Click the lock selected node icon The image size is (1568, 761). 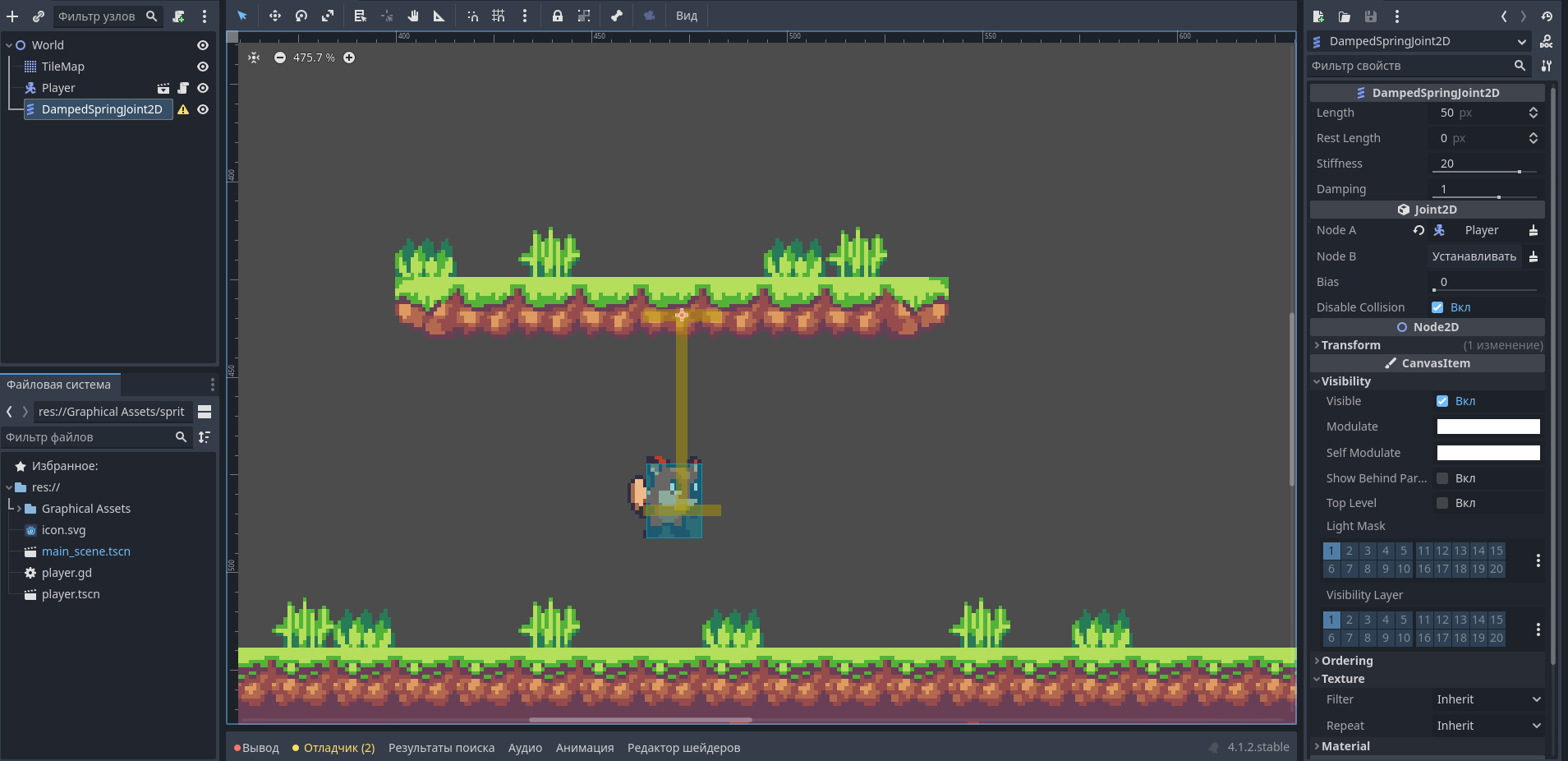tap(558, 16)
